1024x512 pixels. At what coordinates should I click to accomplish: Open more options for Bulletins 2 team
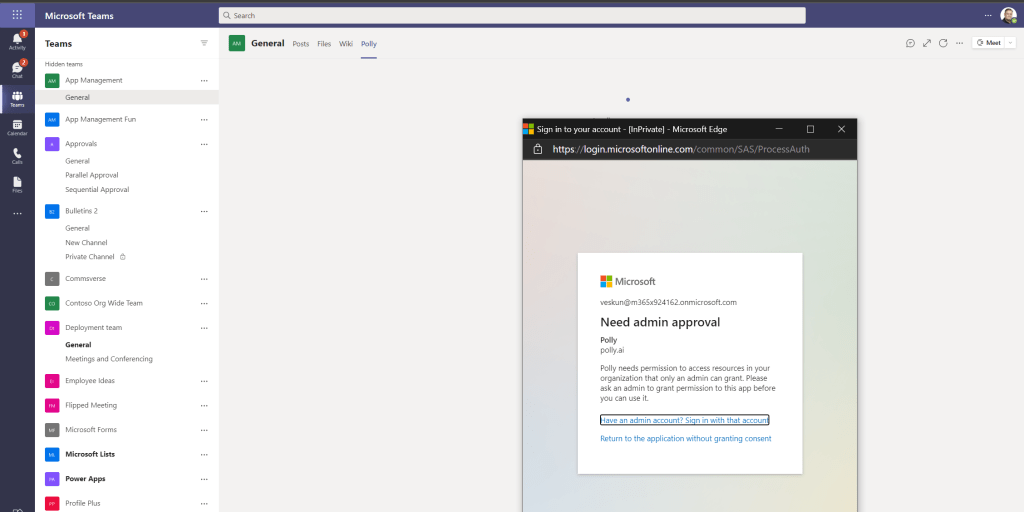point(204,212)
